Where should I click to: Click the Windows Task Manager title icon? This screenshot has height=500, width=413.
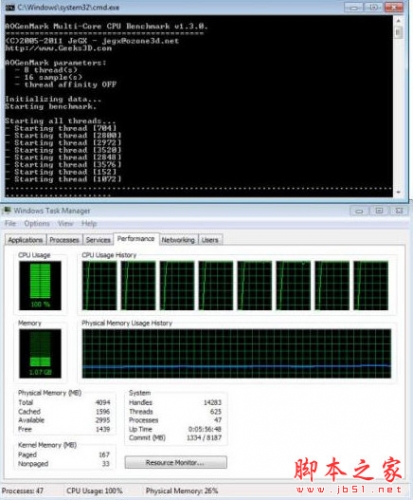tap(6, 210)
